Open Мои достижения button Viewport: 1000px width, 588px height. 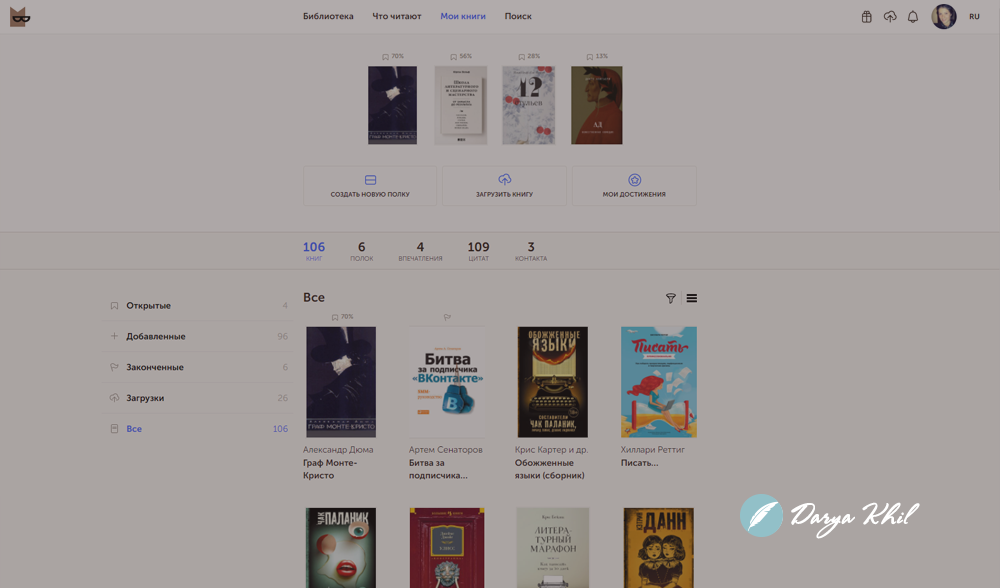point(634,186)
